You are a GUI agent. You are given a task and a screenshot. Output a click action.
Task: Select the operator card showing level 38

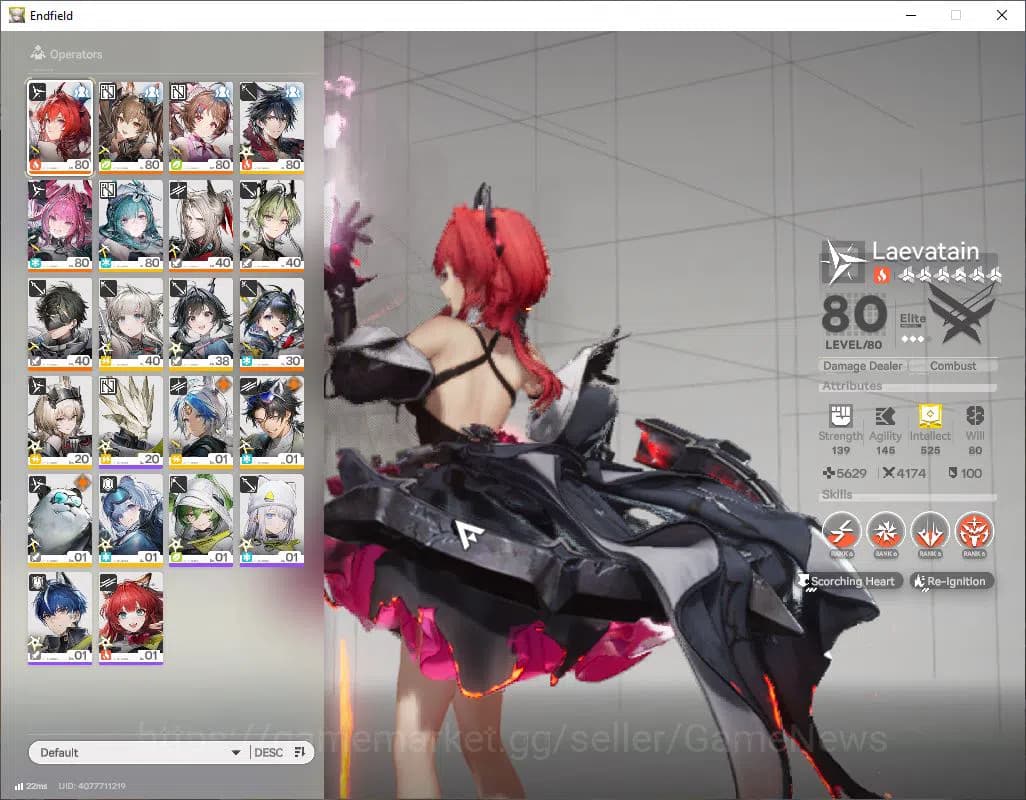(201, 323)
